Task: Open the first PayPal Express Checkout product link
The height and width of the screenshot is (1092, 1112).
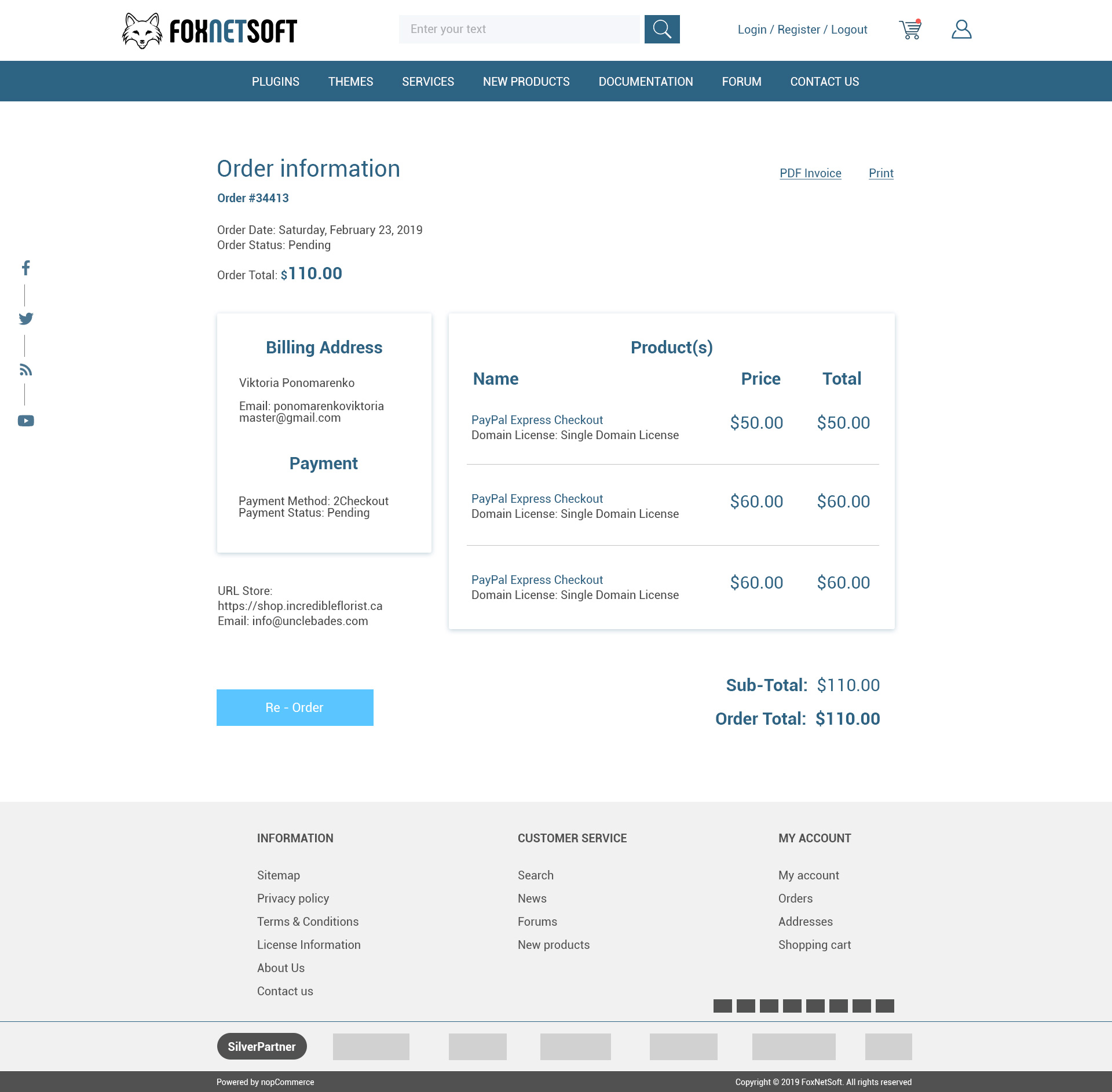Action: coord(537,419)
